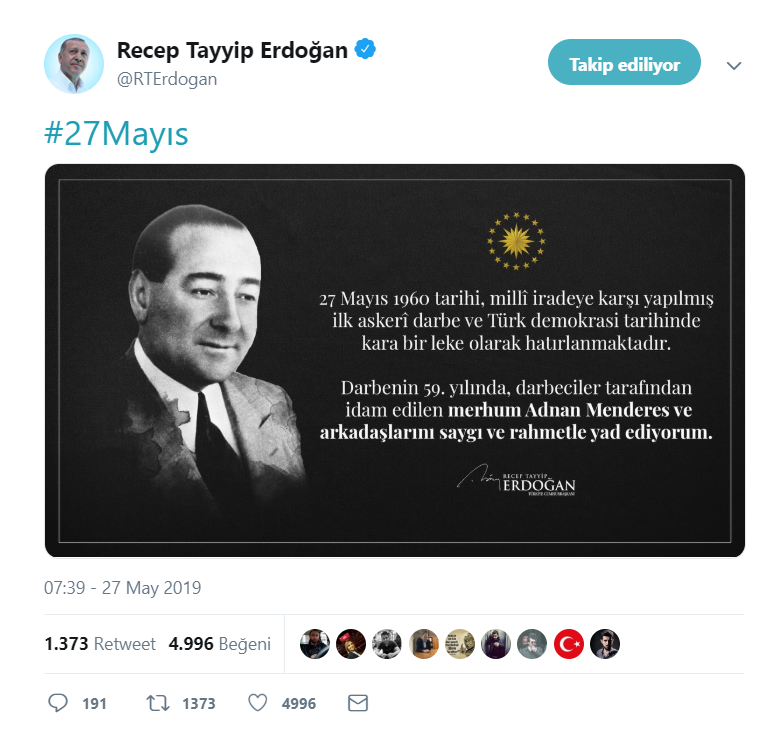Open the first liker avatar in the row
The height and width of the screenshot is (734, 782).
pyautogui.click(x=315, y=644)
